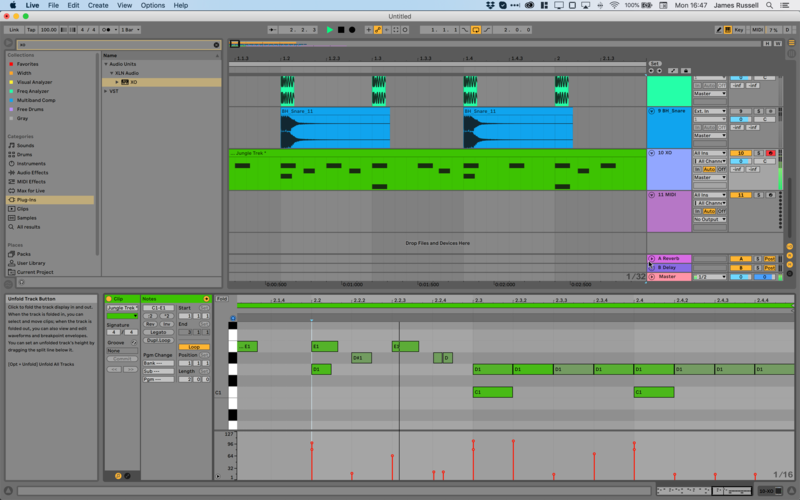Solo the 9 BH_Snare track

coord(757,111)
